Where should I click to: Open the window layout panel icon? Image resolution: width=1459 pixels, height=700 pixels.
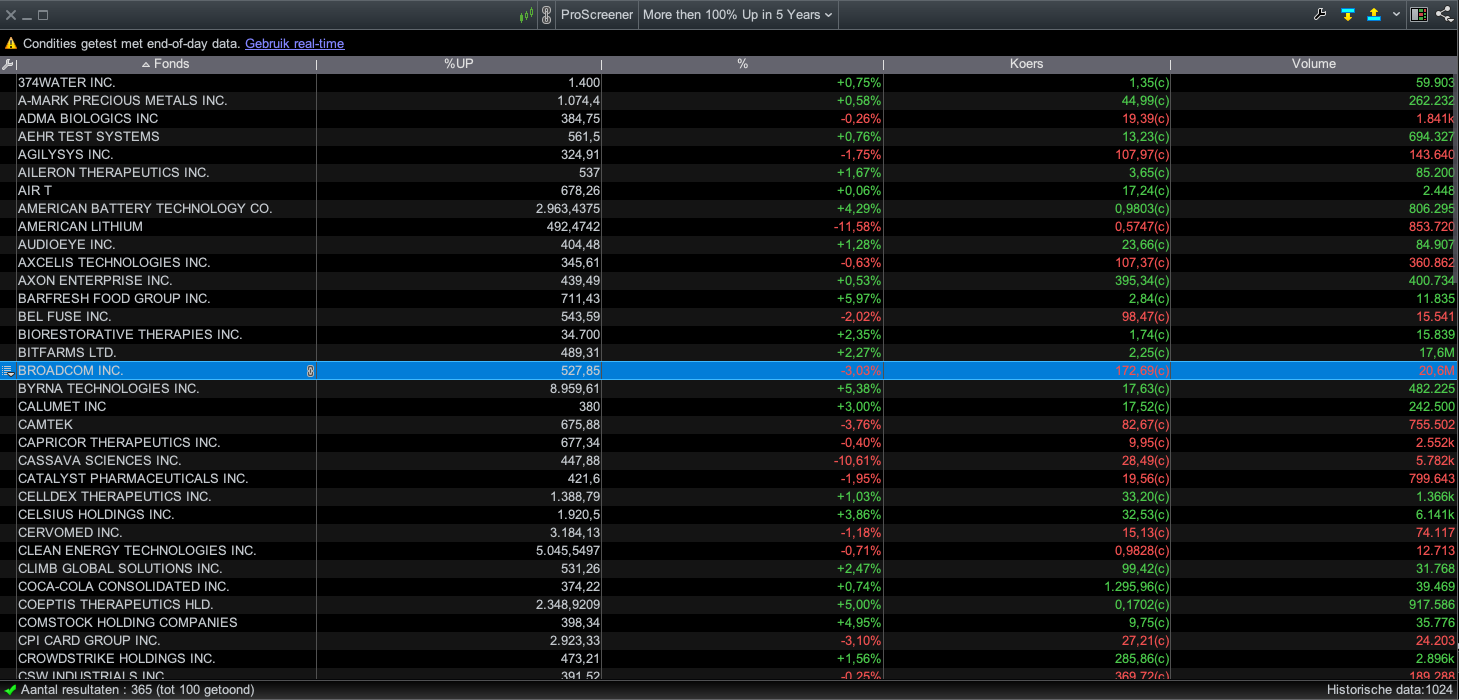tap(1419, 14)
